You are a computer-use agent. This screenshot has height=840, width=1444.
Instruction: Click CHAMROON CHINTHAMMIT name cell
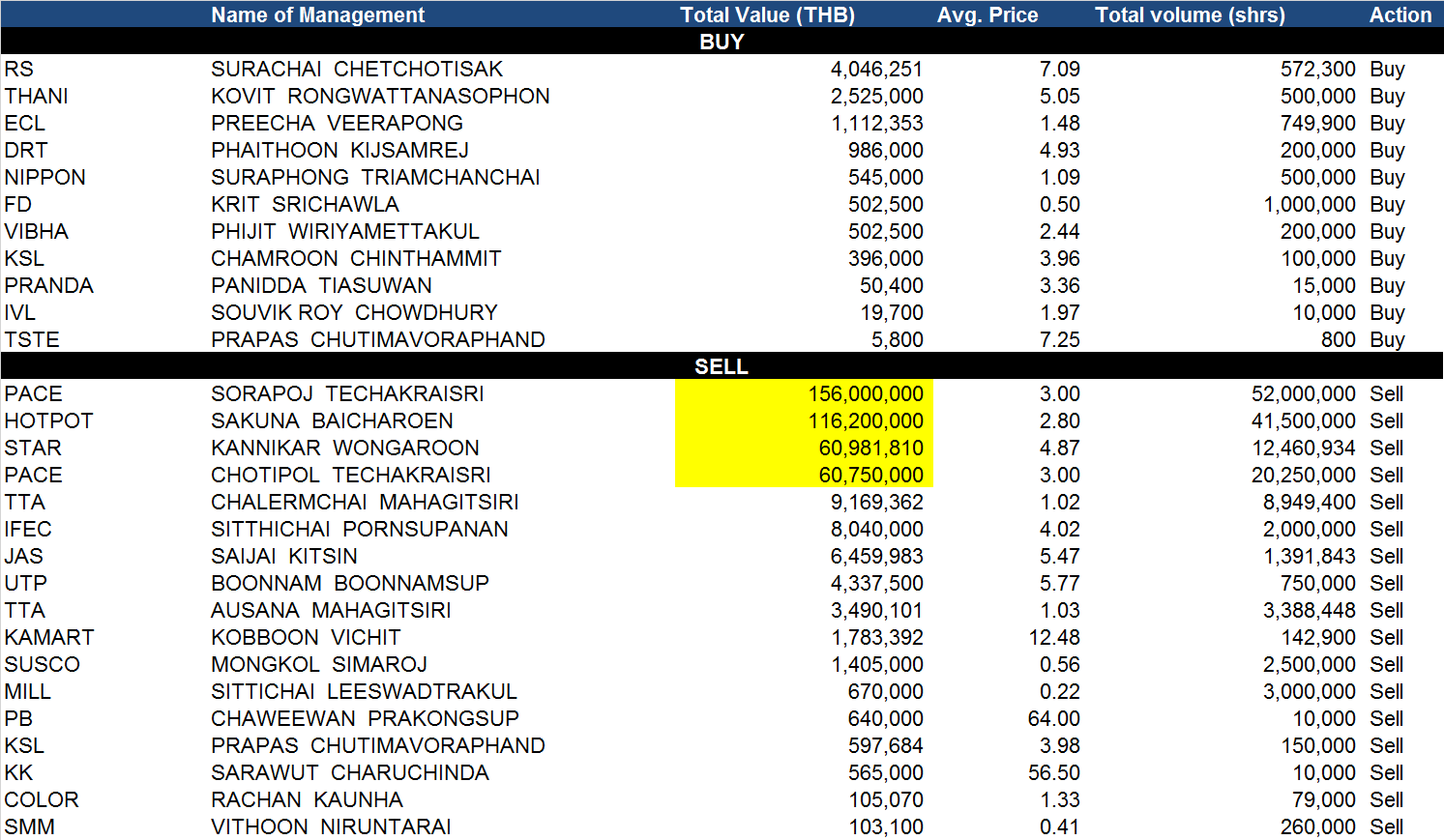[356, 258]
